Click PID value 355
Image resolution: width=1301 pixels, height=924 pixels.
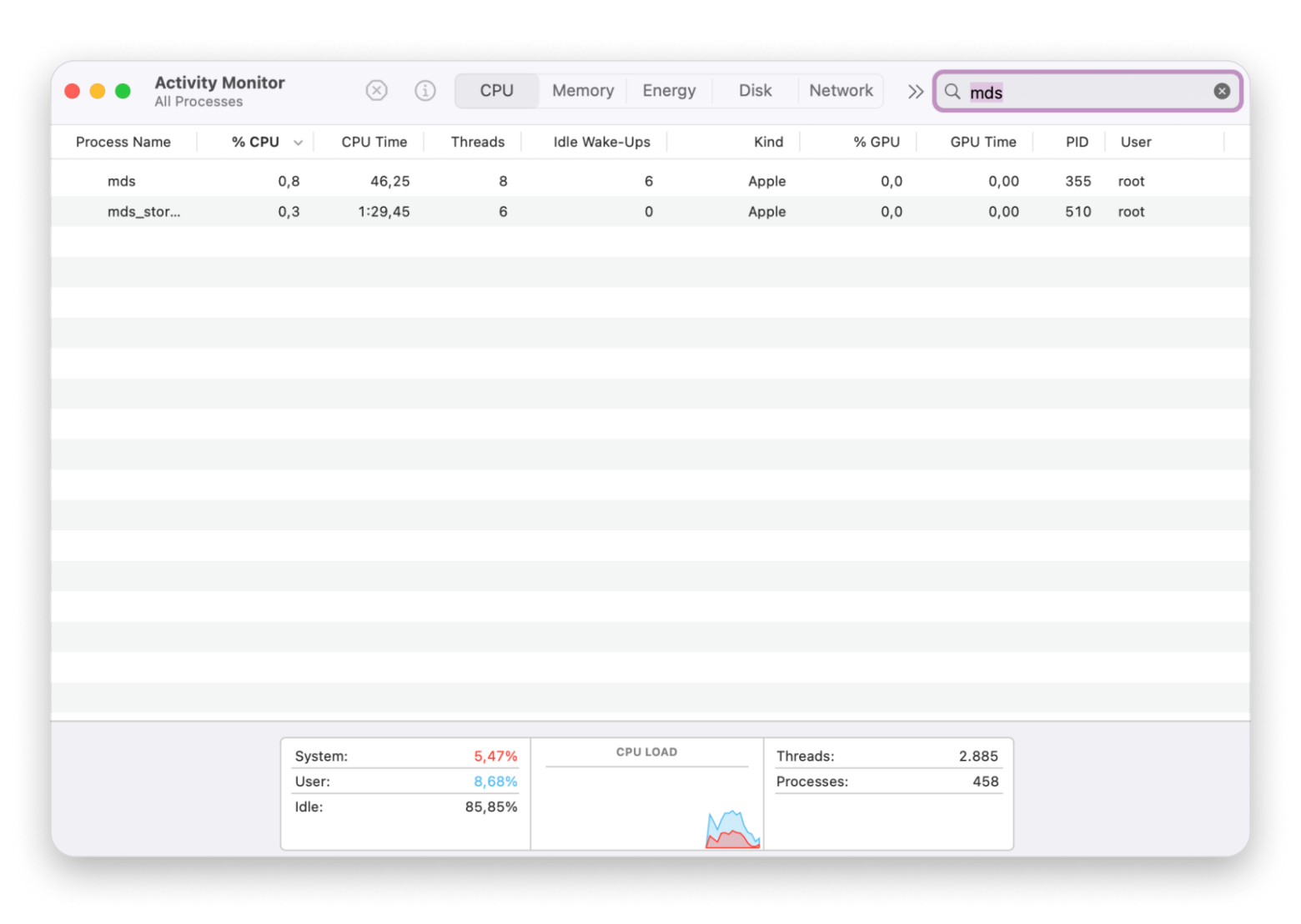tap(1078, 181)
